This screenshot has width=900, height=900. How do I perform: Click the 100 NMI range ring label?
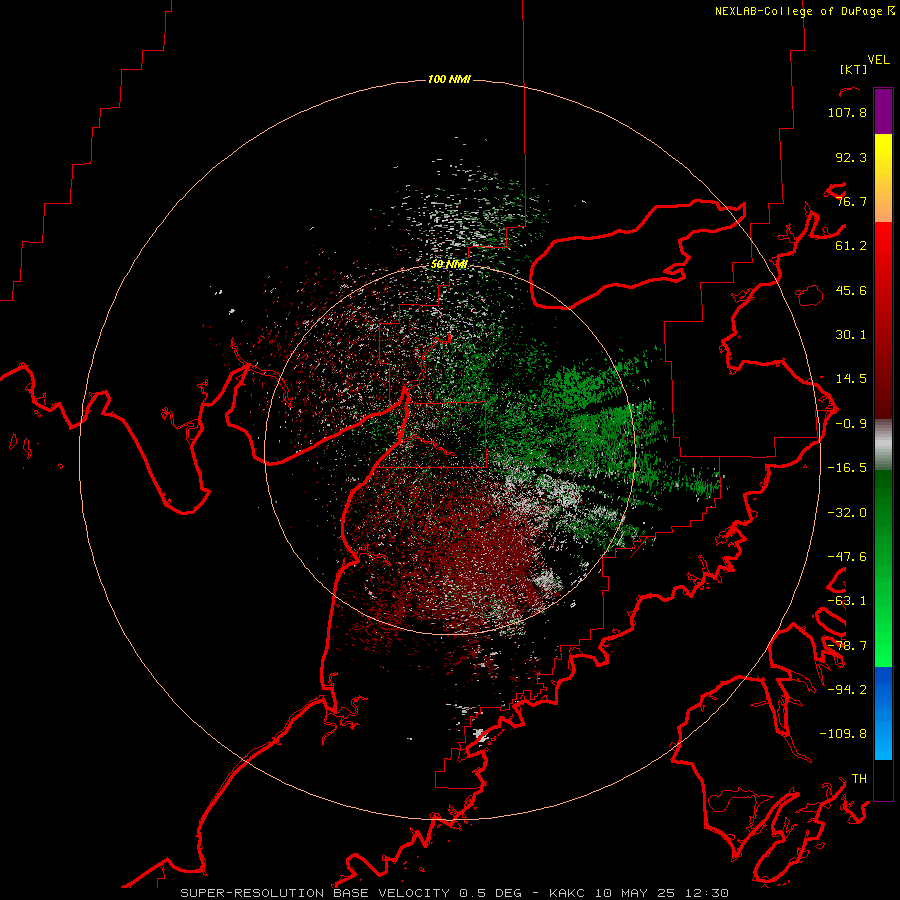point(449,79)
